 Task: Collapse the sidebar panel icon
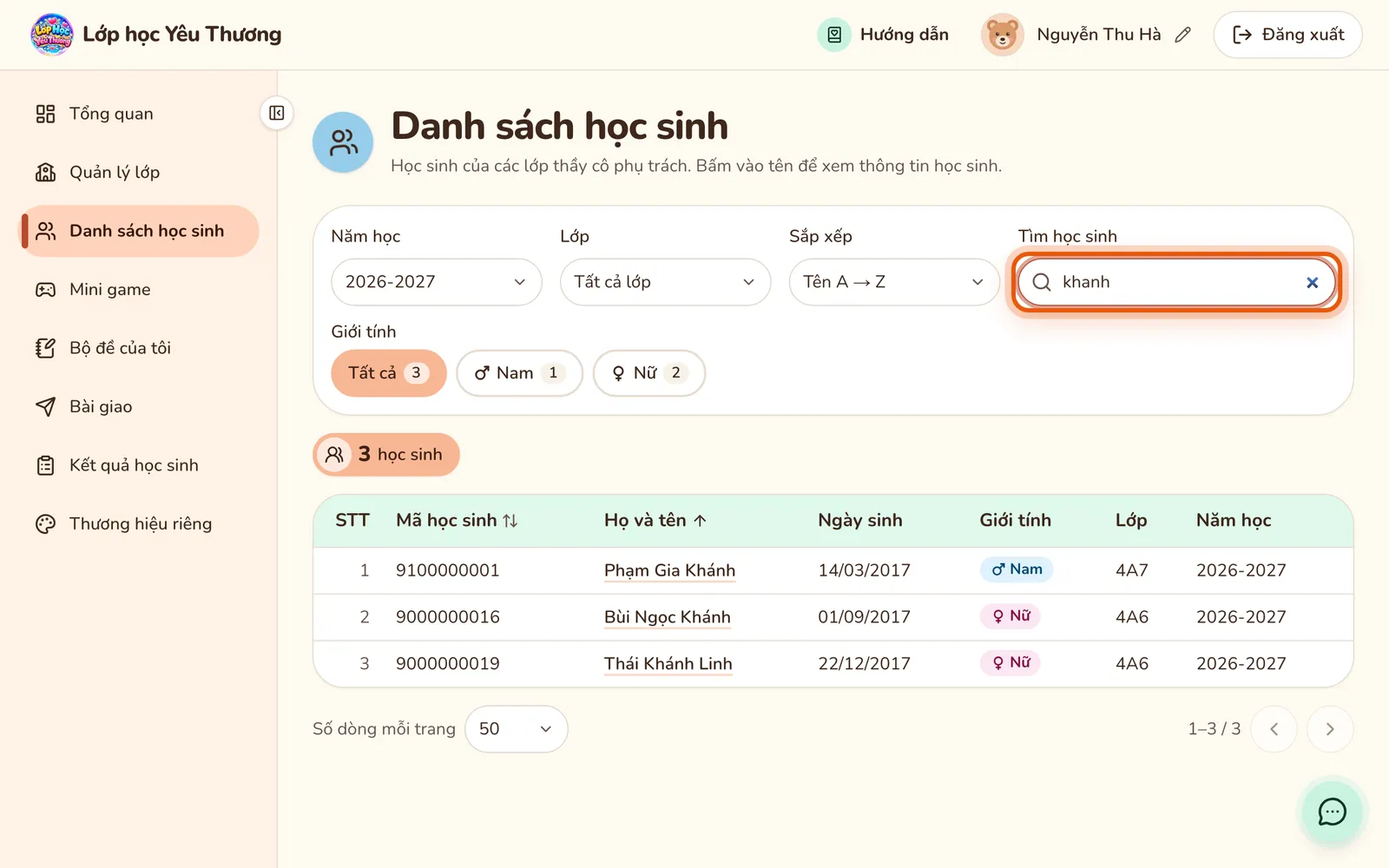tap(277, 113)
